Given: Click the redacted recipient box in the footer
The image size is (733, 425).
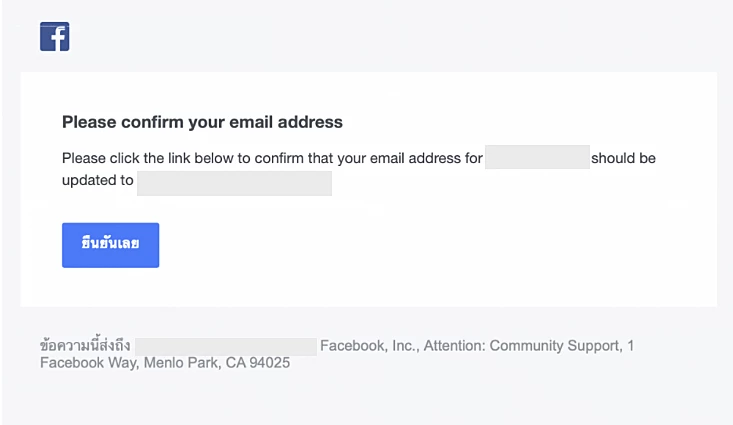Looking at the screenshot, I should 226,346.
